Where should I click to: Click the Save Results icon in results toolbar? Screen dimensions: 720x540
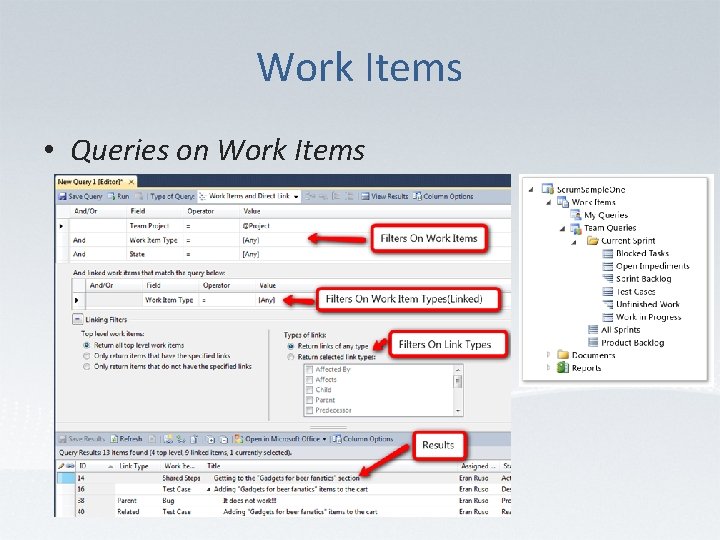[x=62, y=439]
